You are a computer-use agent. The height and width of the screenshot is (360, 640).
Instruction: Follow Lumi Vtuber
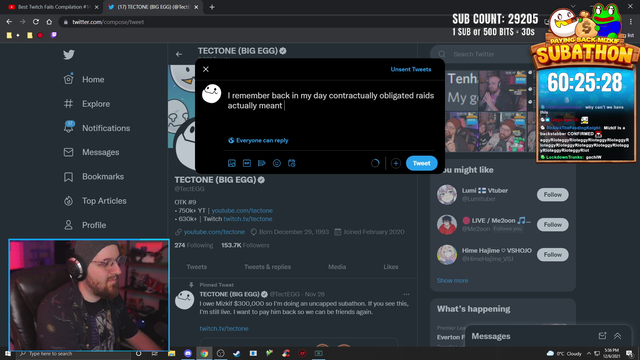553,195
